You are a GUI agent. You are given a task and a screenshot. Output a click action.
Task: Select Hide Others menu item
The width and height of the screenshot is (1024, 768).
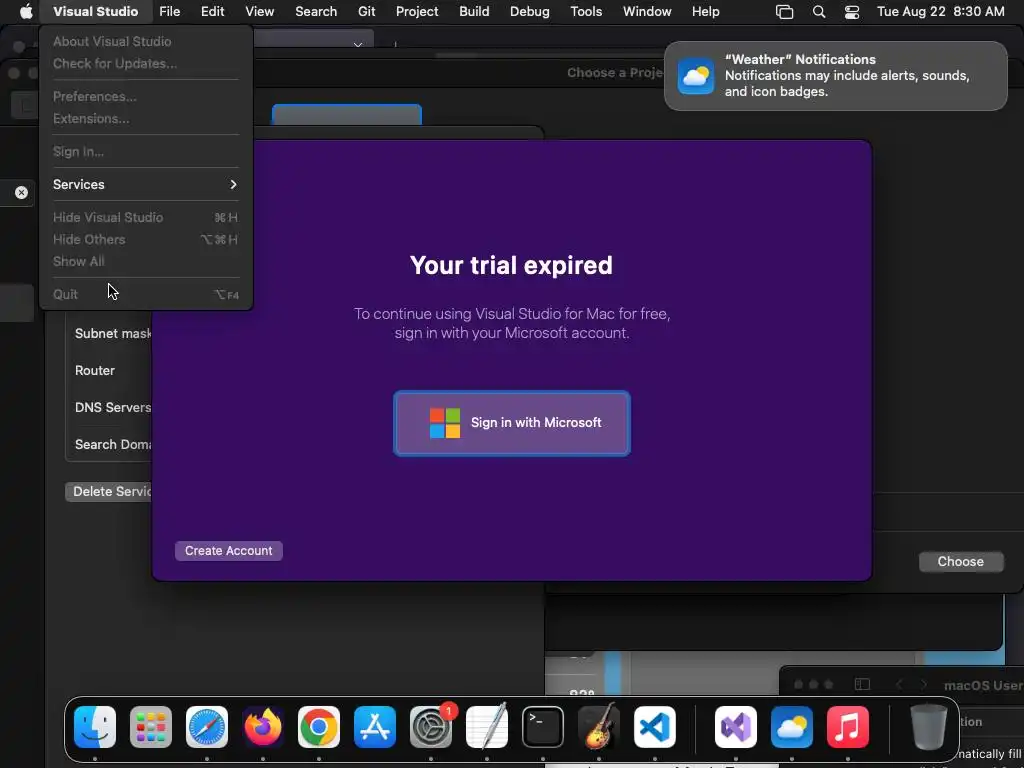tap(146, 240)
